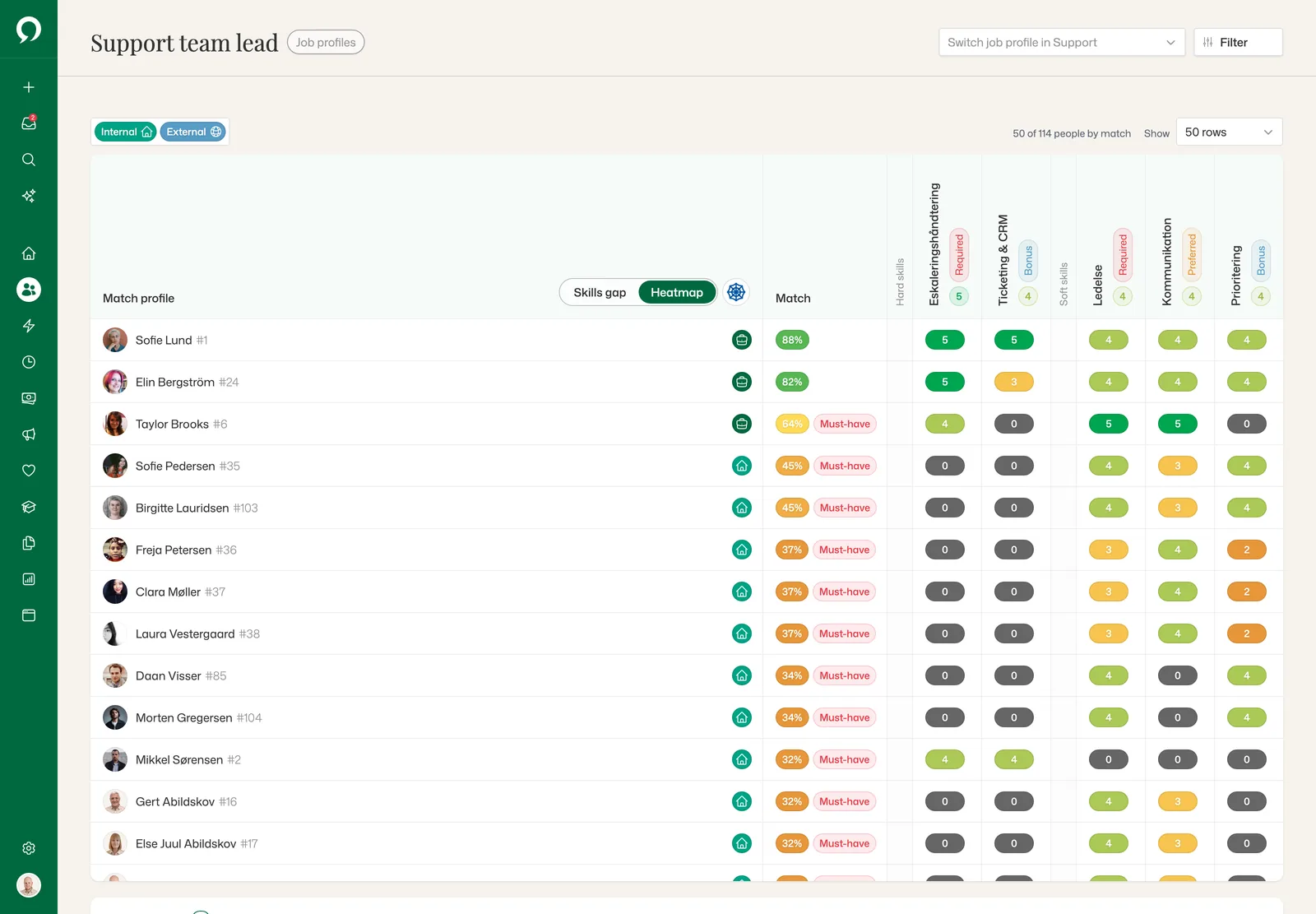Open the 50 rows dropdown
The image size is (1316, 914).
tap(1230, 132)
